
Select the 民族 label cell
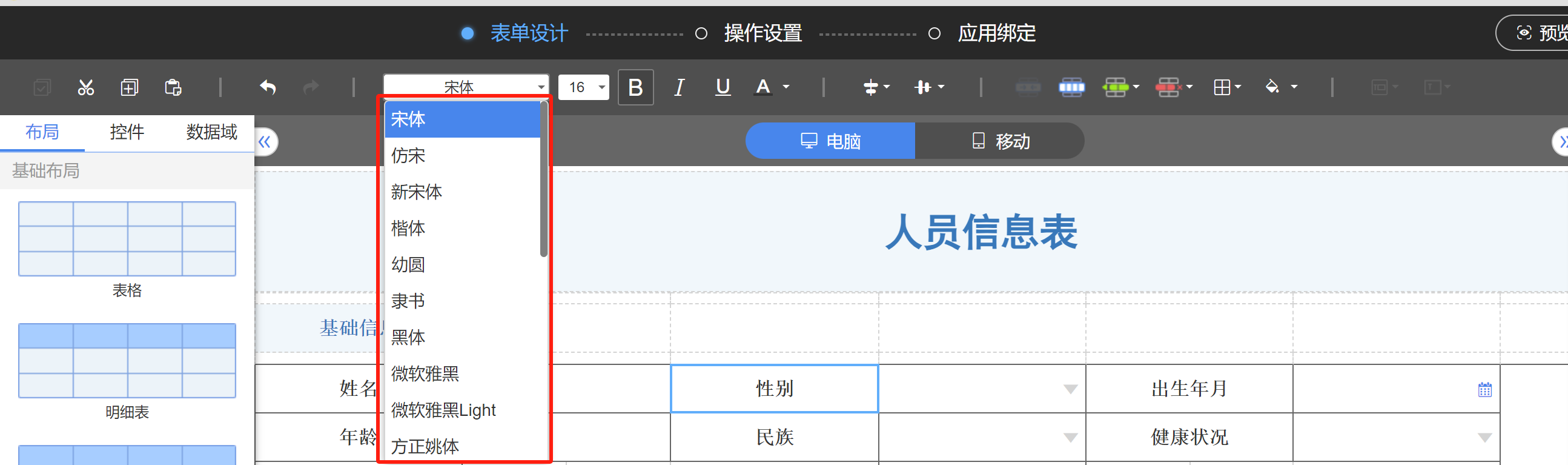[x=774, y=437]
